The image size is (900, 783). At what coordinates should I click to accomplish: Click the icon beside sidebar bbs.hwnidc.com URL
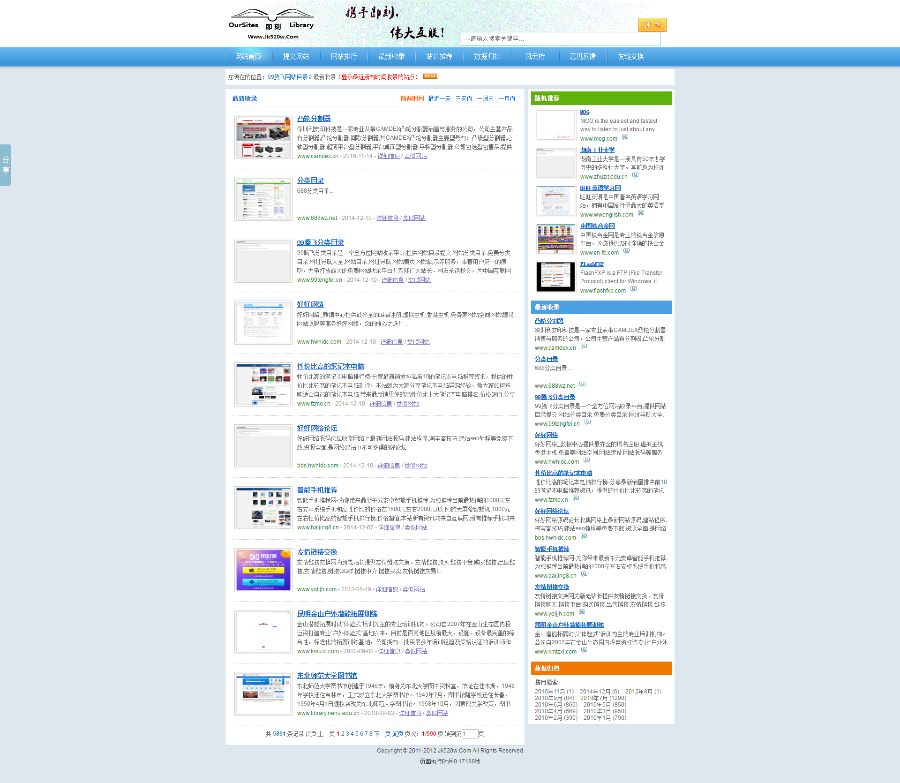click(x=584, y=536)
